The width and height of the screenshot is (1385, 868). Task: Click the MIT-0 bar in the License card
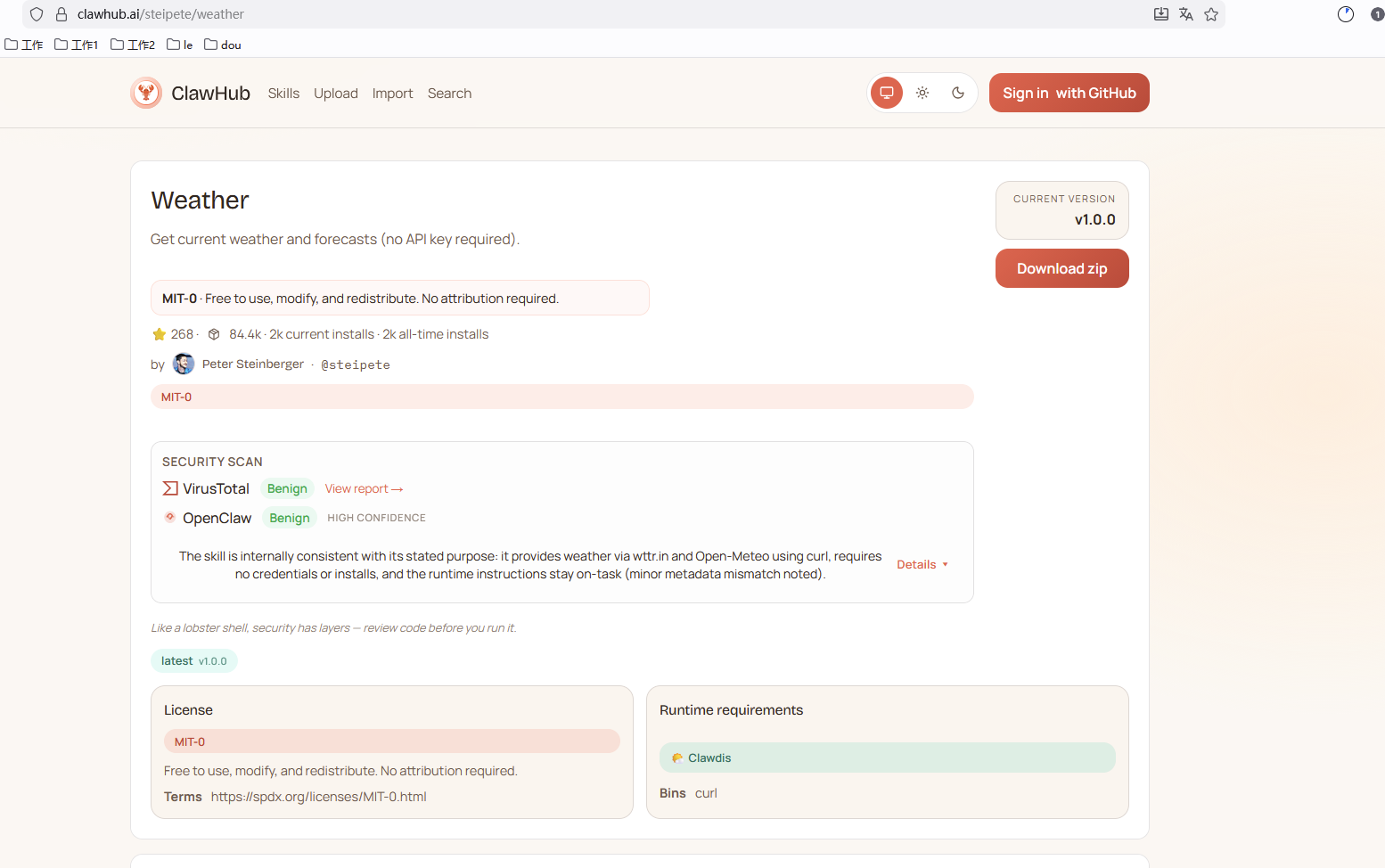(392, 741)
